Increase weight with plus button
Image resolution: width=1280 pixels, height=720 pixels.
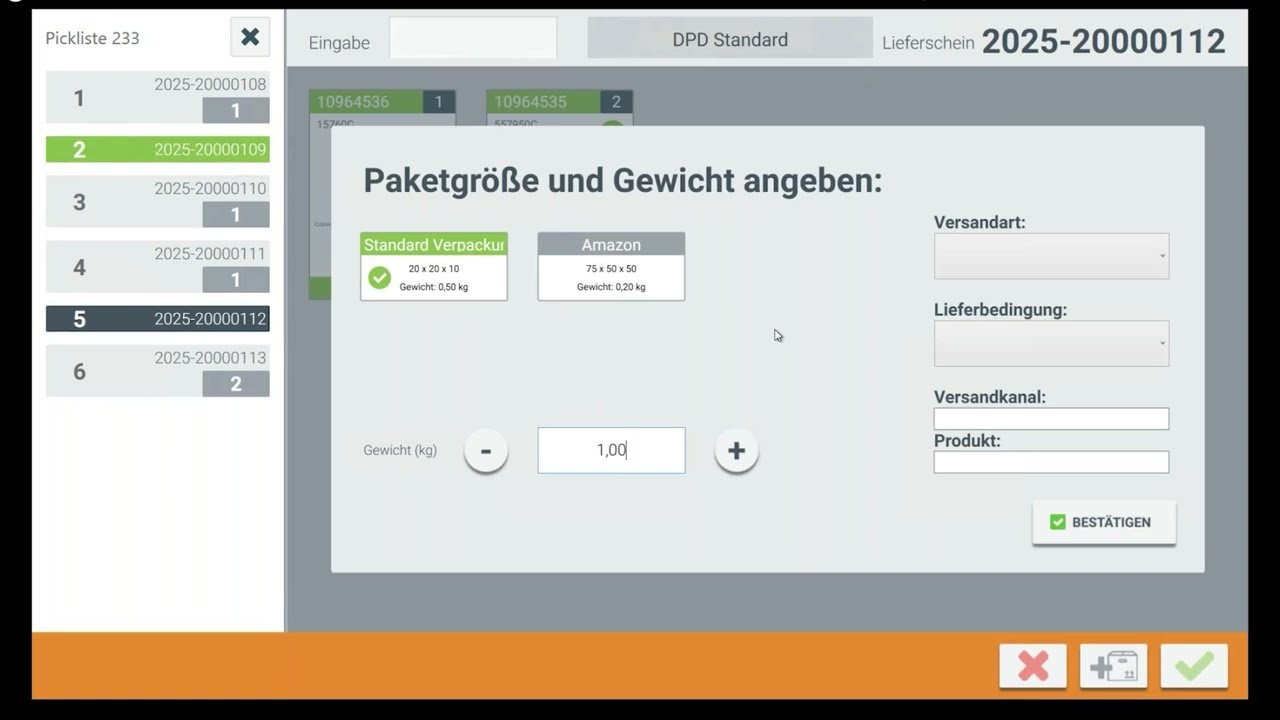(x=736, y=450)
